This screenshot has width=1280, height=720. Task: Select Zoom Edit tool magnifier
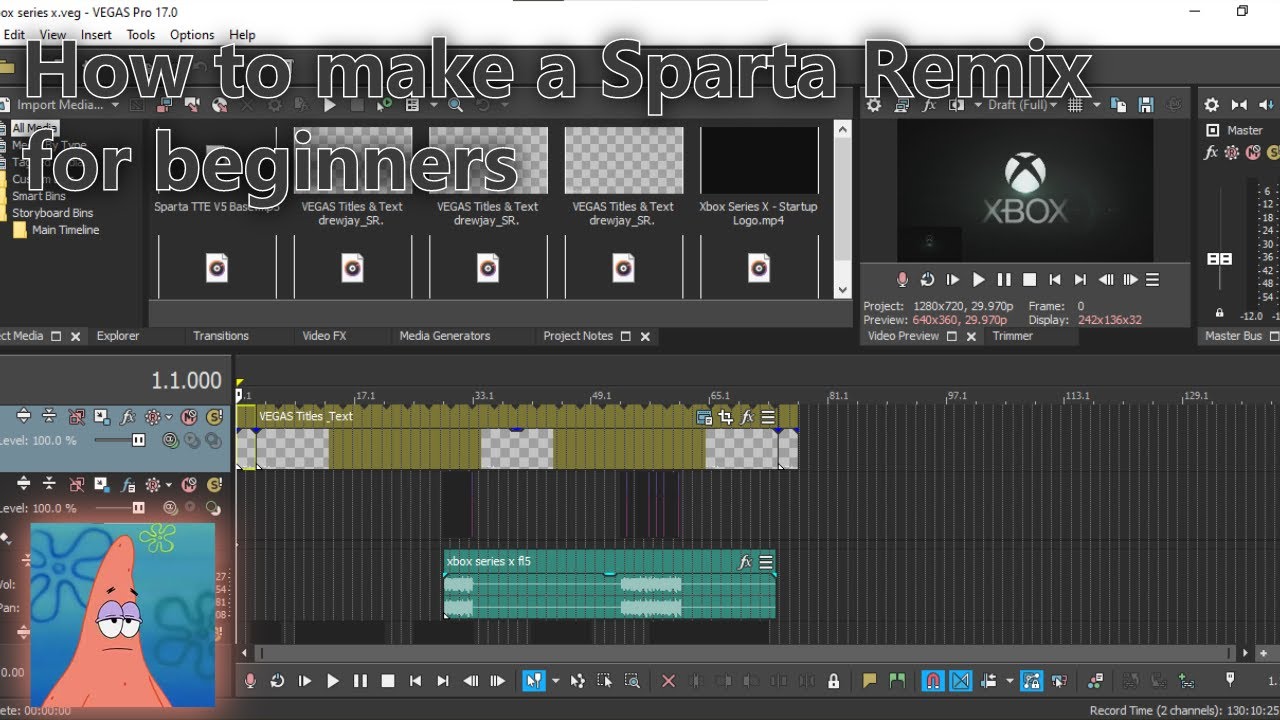pyautogui.click(x=632, y=681)
